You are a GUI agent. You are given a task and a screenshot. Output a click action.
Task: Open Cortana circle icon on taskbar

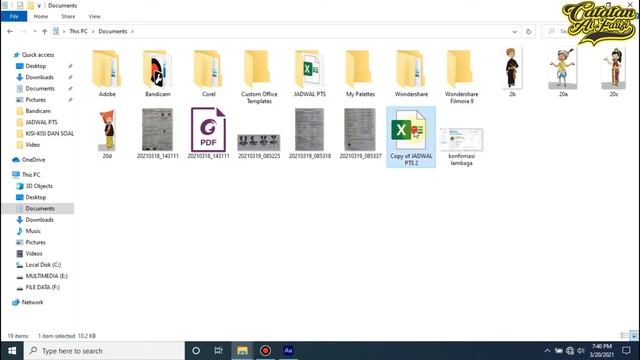[196, 351]
